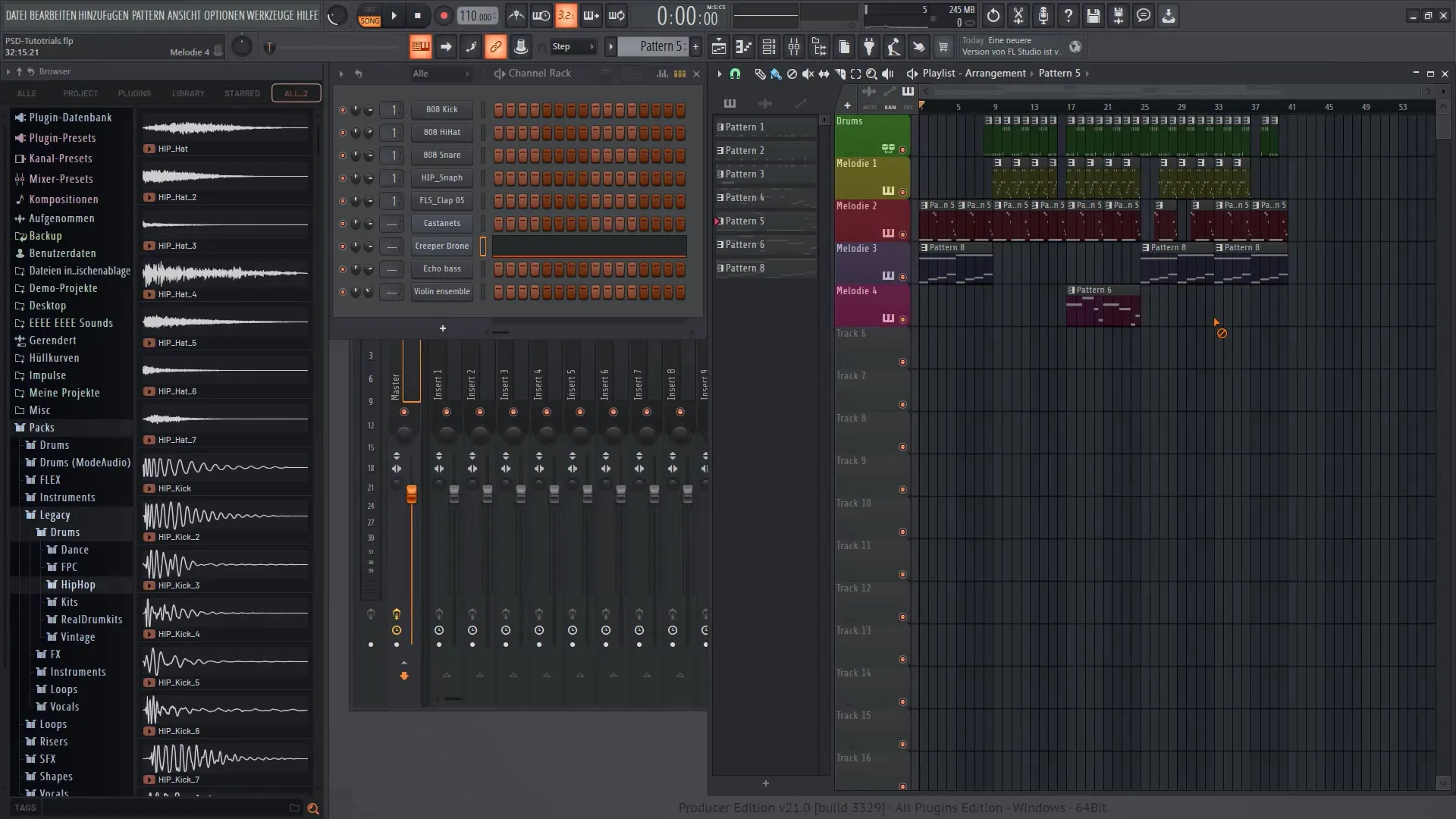This screenshot has width=1456, height=819.
Task: Select the playlist zoom magnifier tool
Action: pyautogui.click(x=871, y=74)
